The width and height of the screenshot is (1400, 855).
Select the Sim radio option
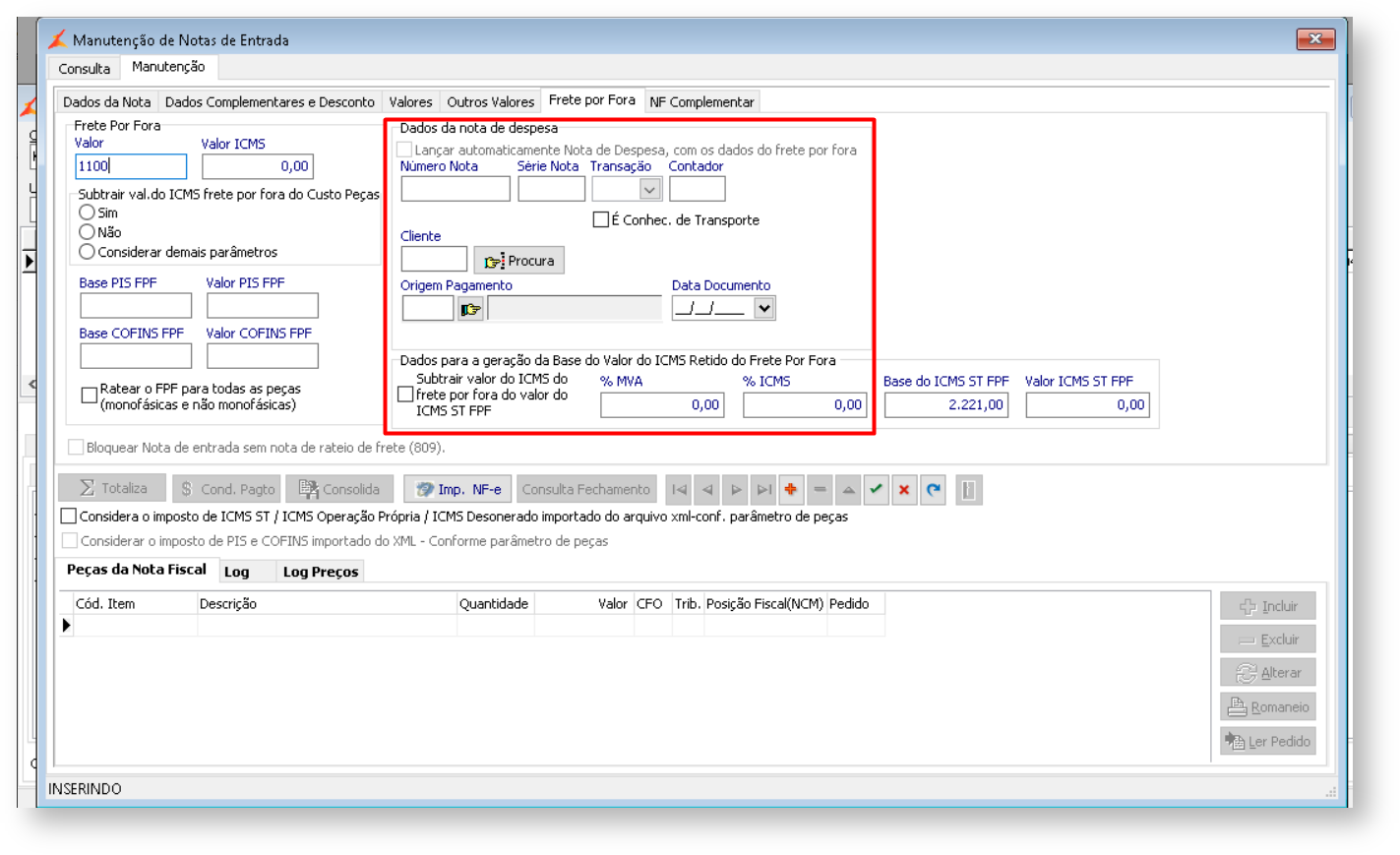pos(88,213)
